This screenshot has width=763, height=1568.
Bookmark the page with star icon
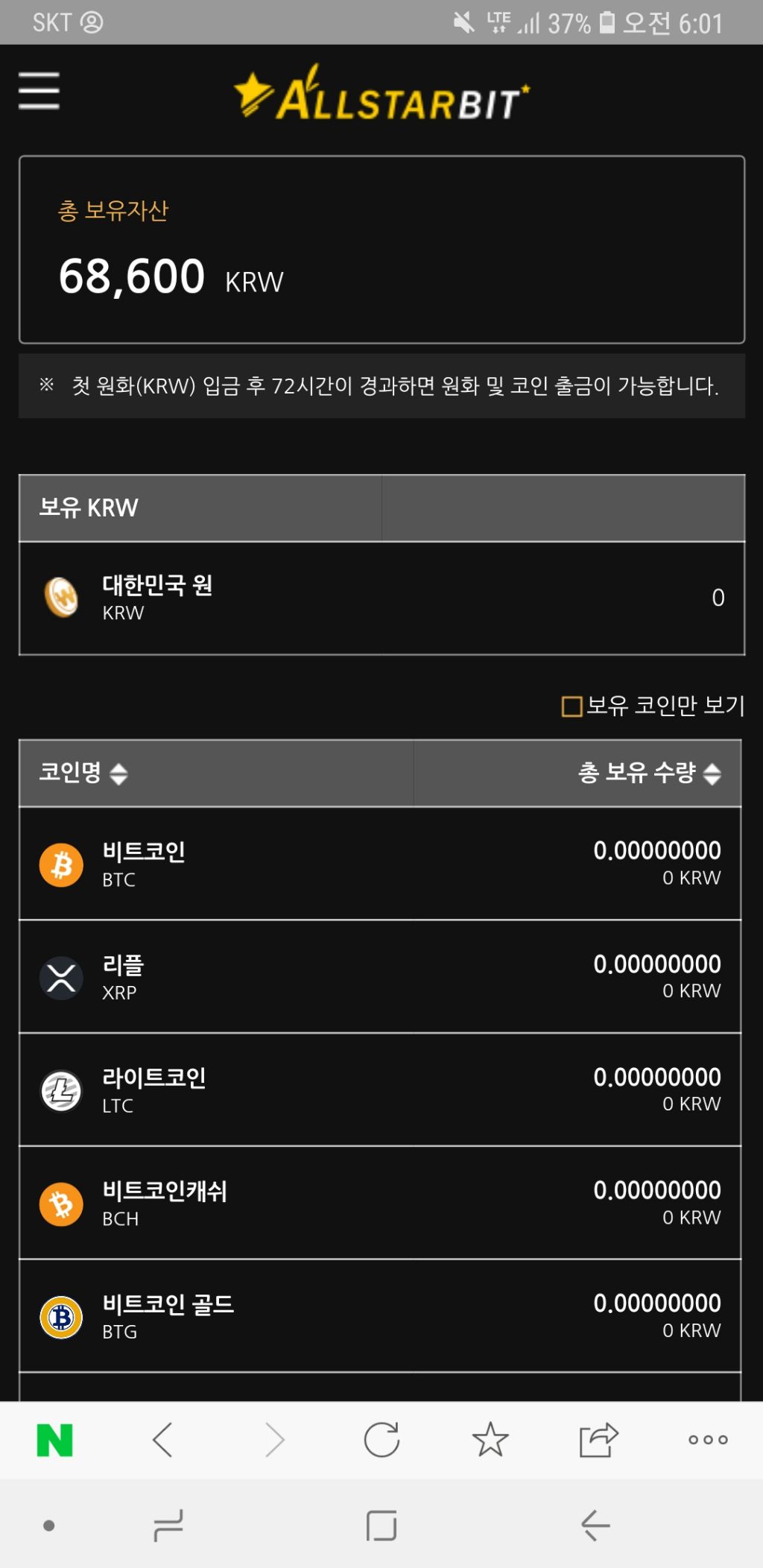point(490,1439)
